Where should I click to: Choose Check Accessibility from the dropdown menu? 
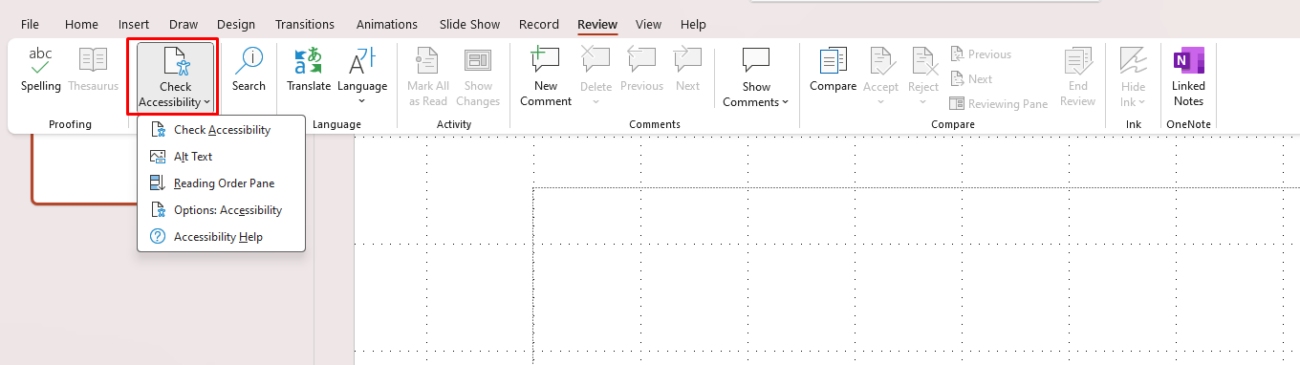click(x=221, y=130)
